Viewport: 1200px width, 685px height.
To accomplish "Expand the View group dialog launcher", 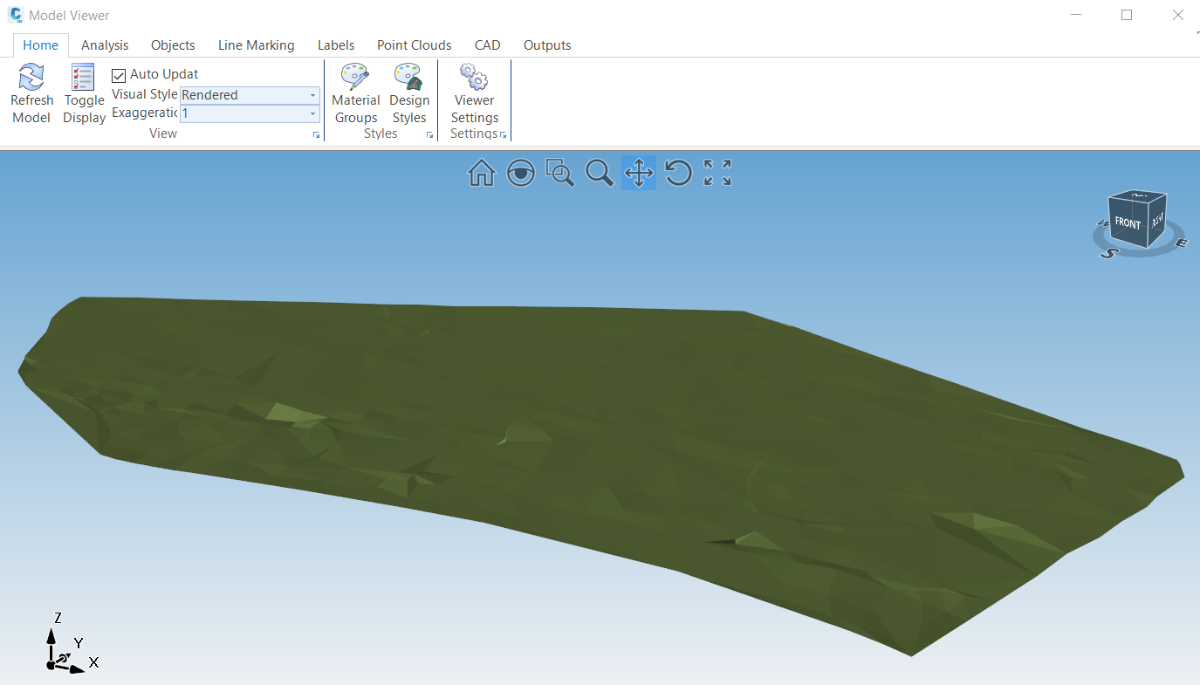I will click(x=316, y=135).
